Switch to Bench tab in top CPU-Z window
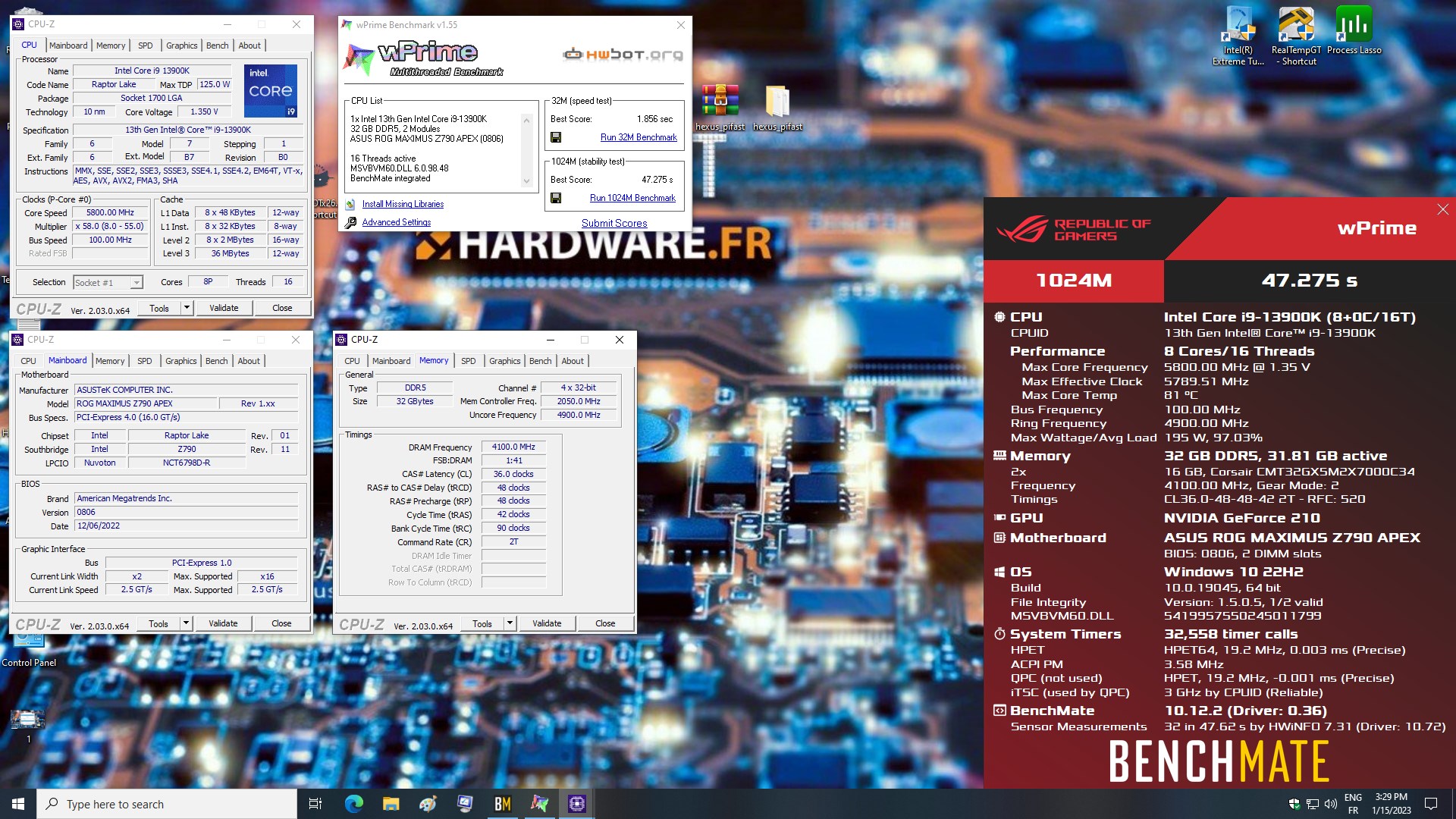This screenshot has height=819, width=1456. (218, 45)
